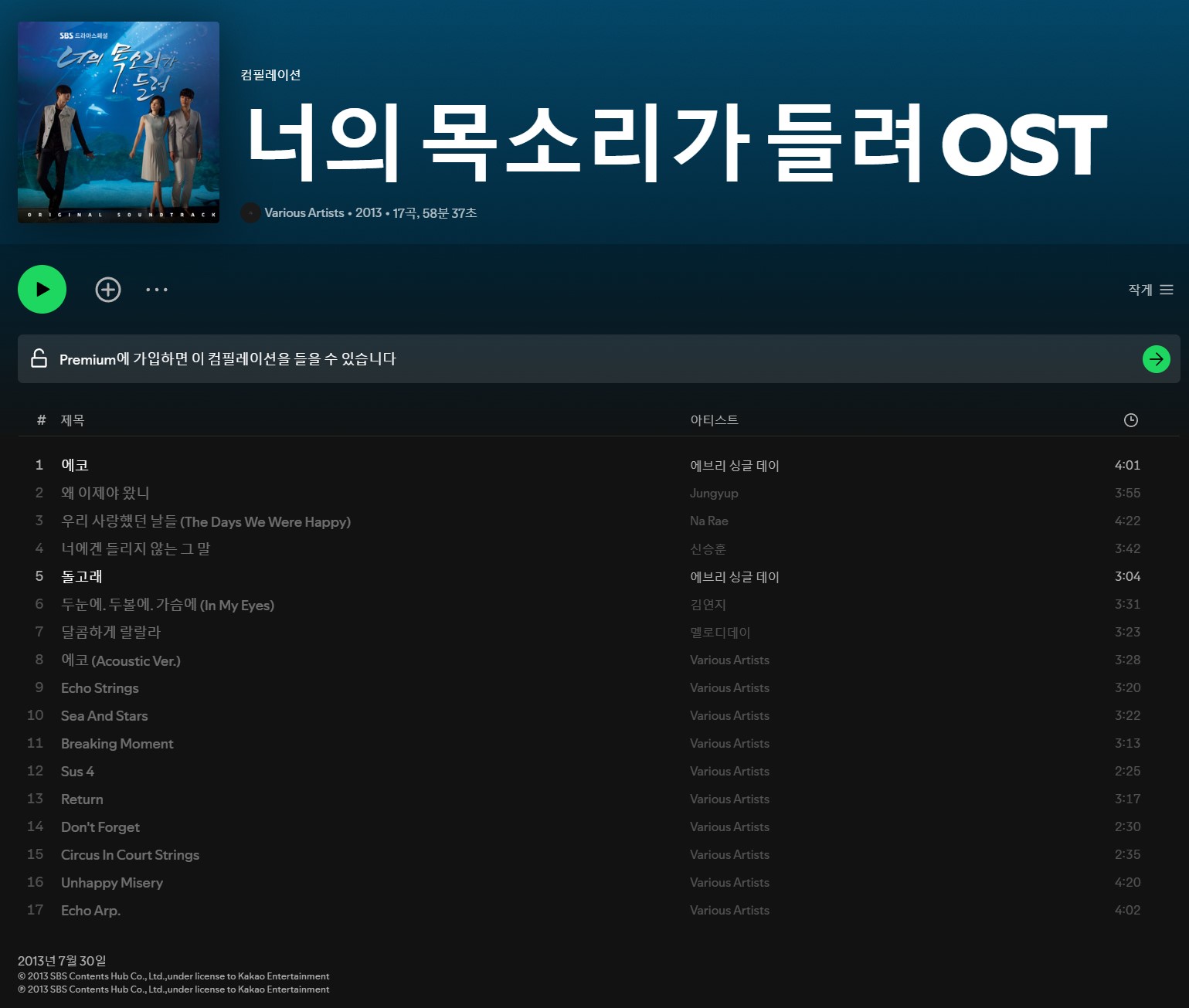Open the artist page for 신승훈
The width and height of the screenshot is (1189, 1008).
pyautogui.click(x=708, y=548)
